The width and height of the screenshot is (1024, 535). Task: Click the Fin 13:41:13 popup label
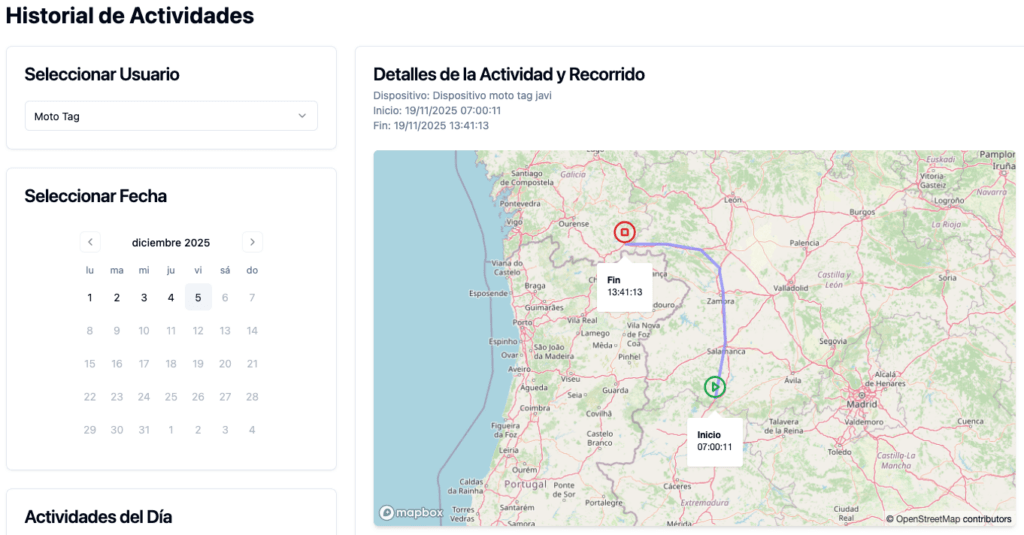[624, 286]
